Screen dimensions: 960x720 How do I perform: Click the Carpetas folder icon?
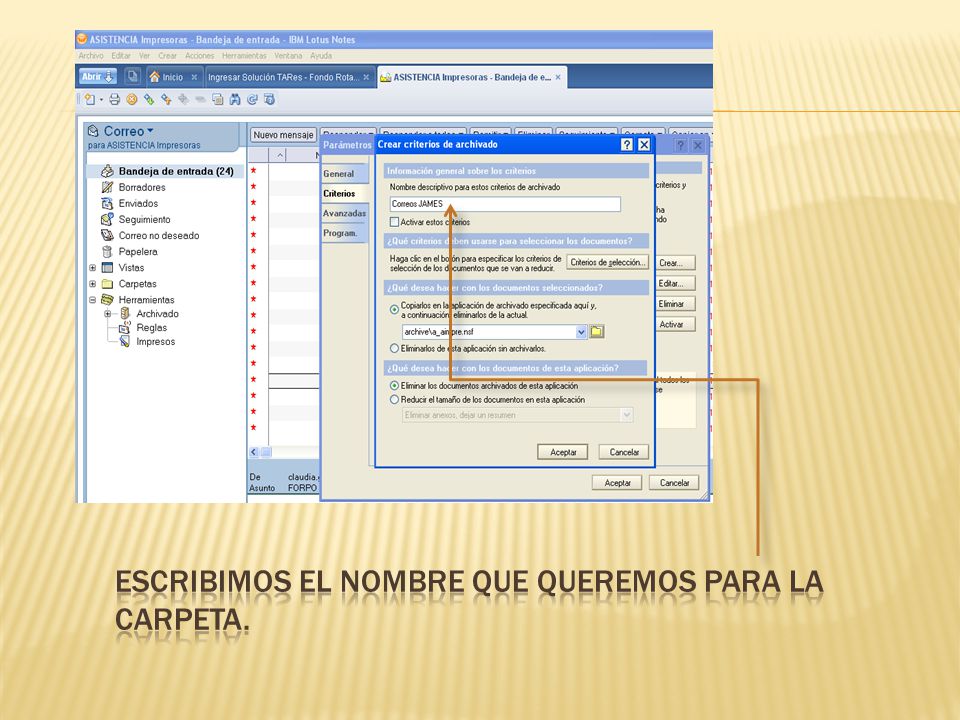(x=107, y=283)
